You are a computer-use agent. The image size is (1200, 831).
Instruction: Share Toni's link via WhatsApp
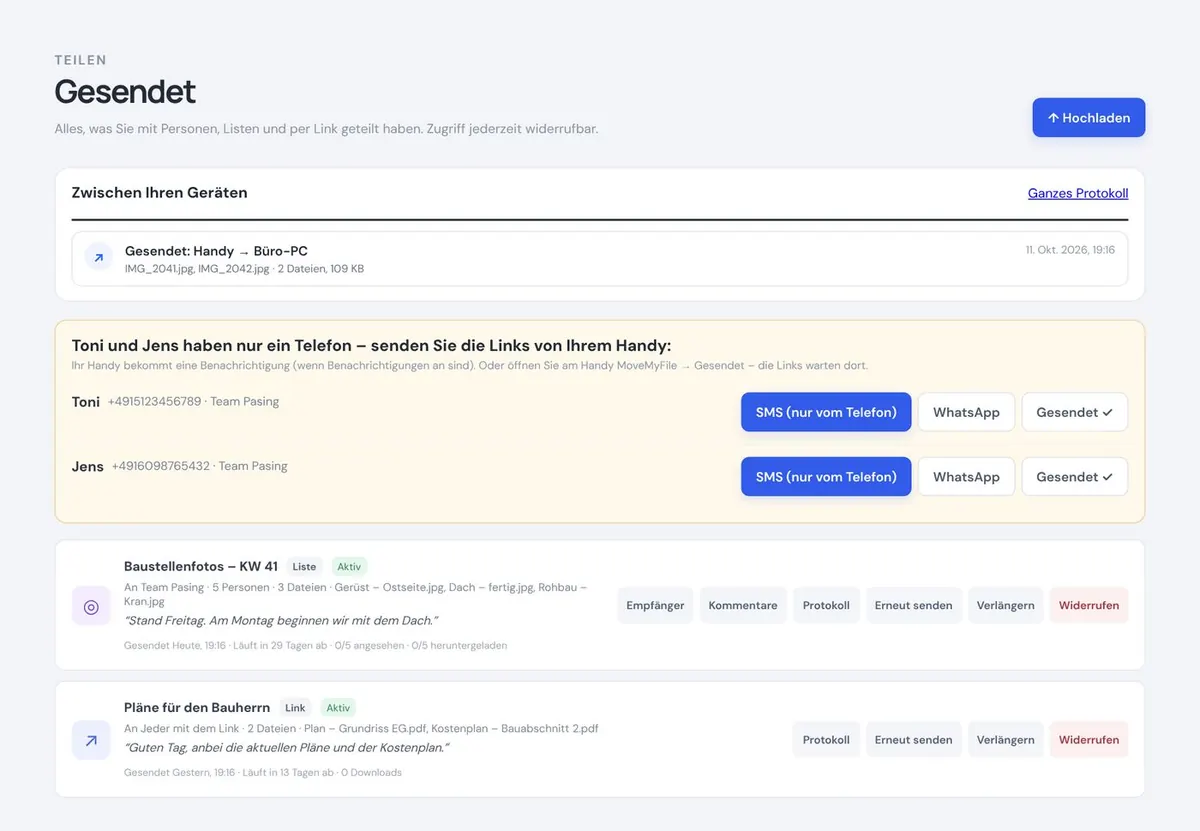pos(966,412)
